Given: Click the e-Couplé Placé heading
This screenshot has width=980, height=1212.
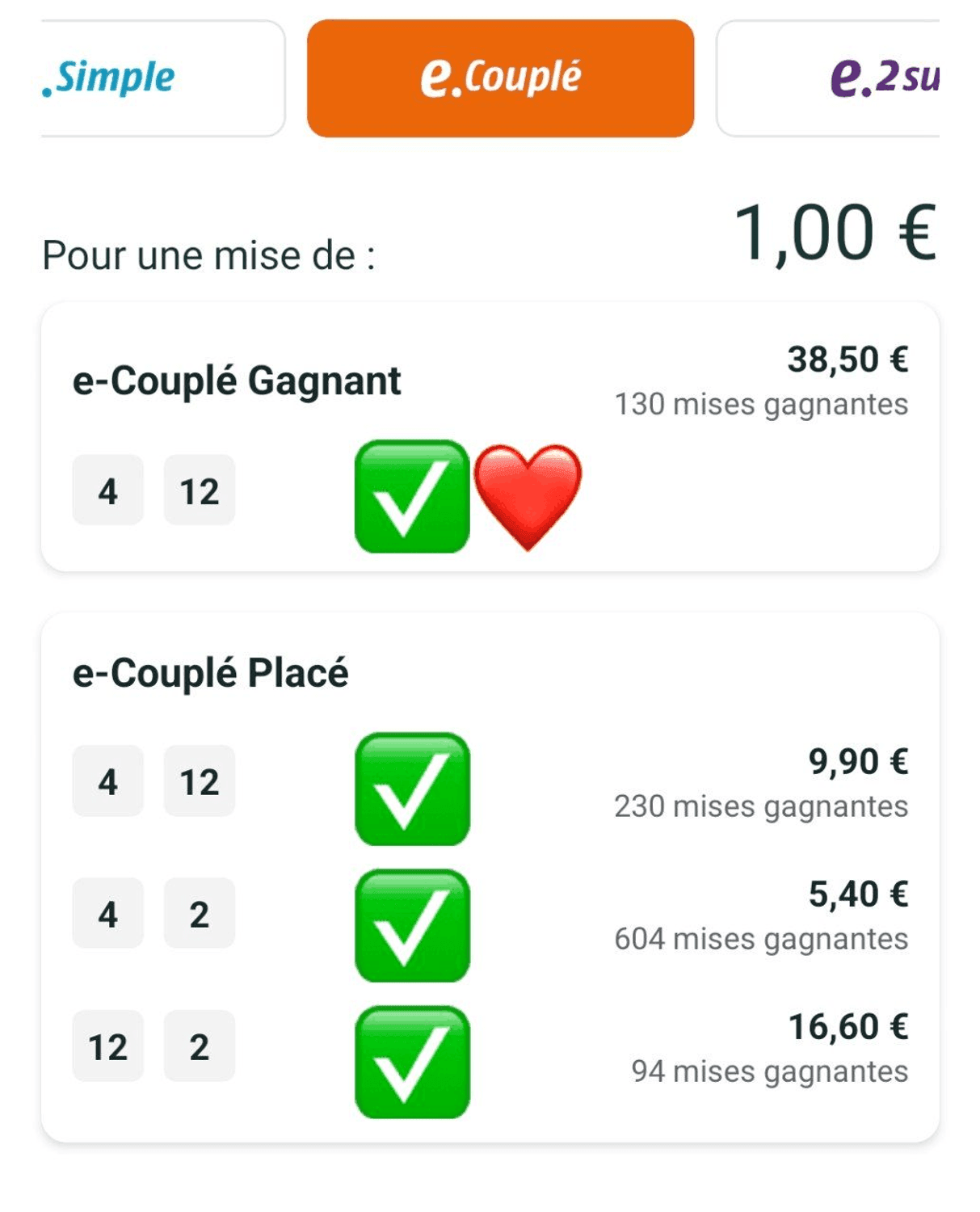Looking at the screenshot, I should [x=210, y=672].
